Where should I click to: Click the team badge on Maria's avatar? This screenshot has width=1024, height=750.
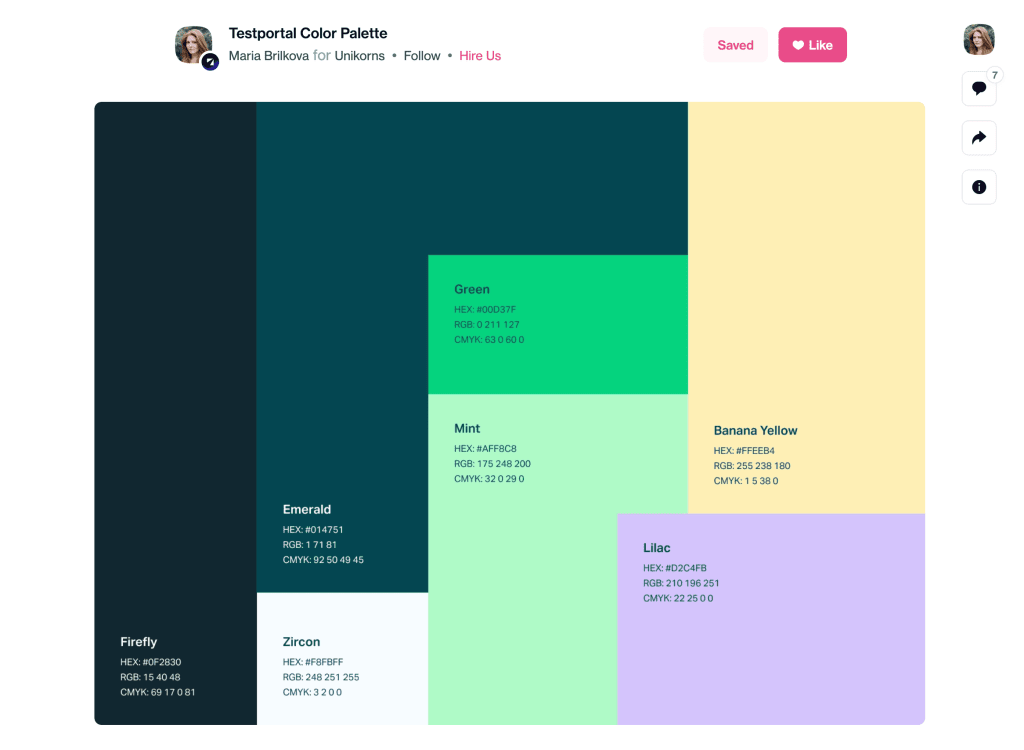pyautogui.click(x=209, y=61)
